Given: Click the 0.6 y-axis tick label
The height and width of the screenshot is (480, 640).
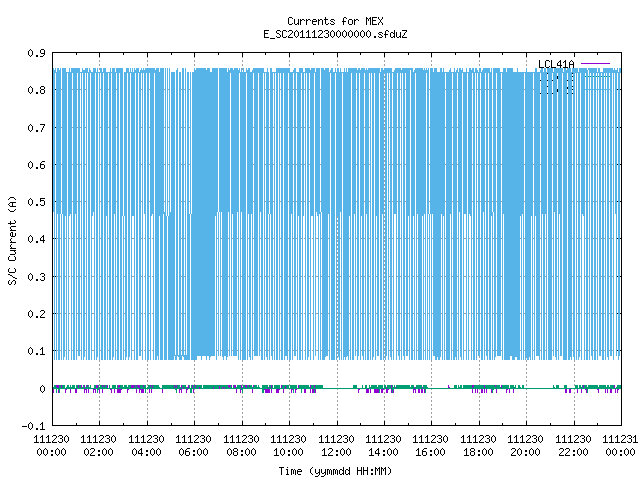Looking at the screenshot, I should coord(36,165).
